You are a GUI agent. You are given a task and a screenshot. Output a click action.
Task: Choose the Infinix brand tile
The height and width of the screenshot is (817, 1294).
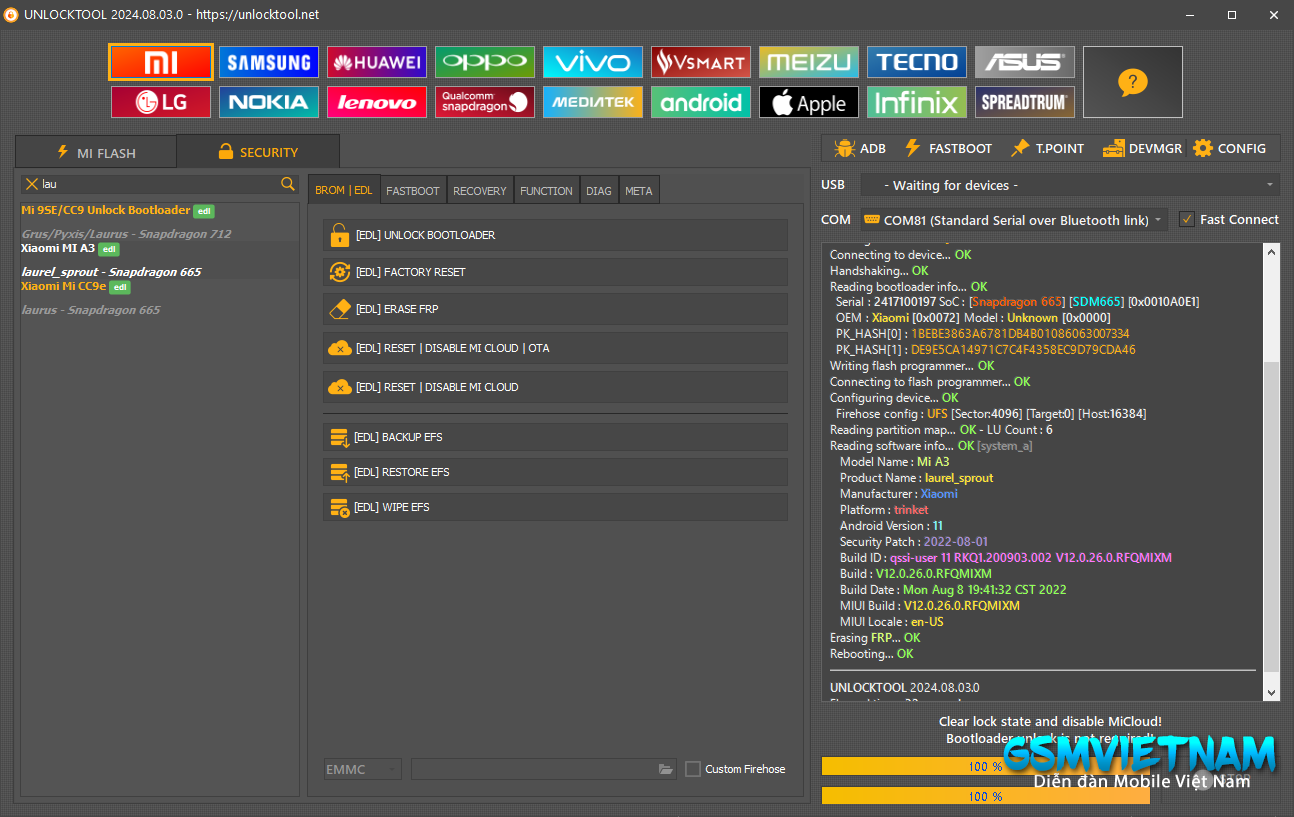(x=917, y=102)
